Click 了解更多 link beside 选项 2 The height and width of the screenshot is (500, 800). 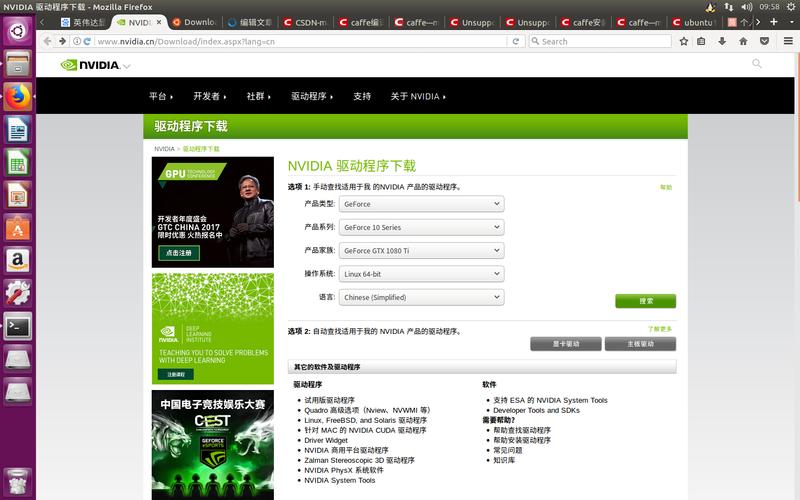pyautogui.click(x=660, y=329)
